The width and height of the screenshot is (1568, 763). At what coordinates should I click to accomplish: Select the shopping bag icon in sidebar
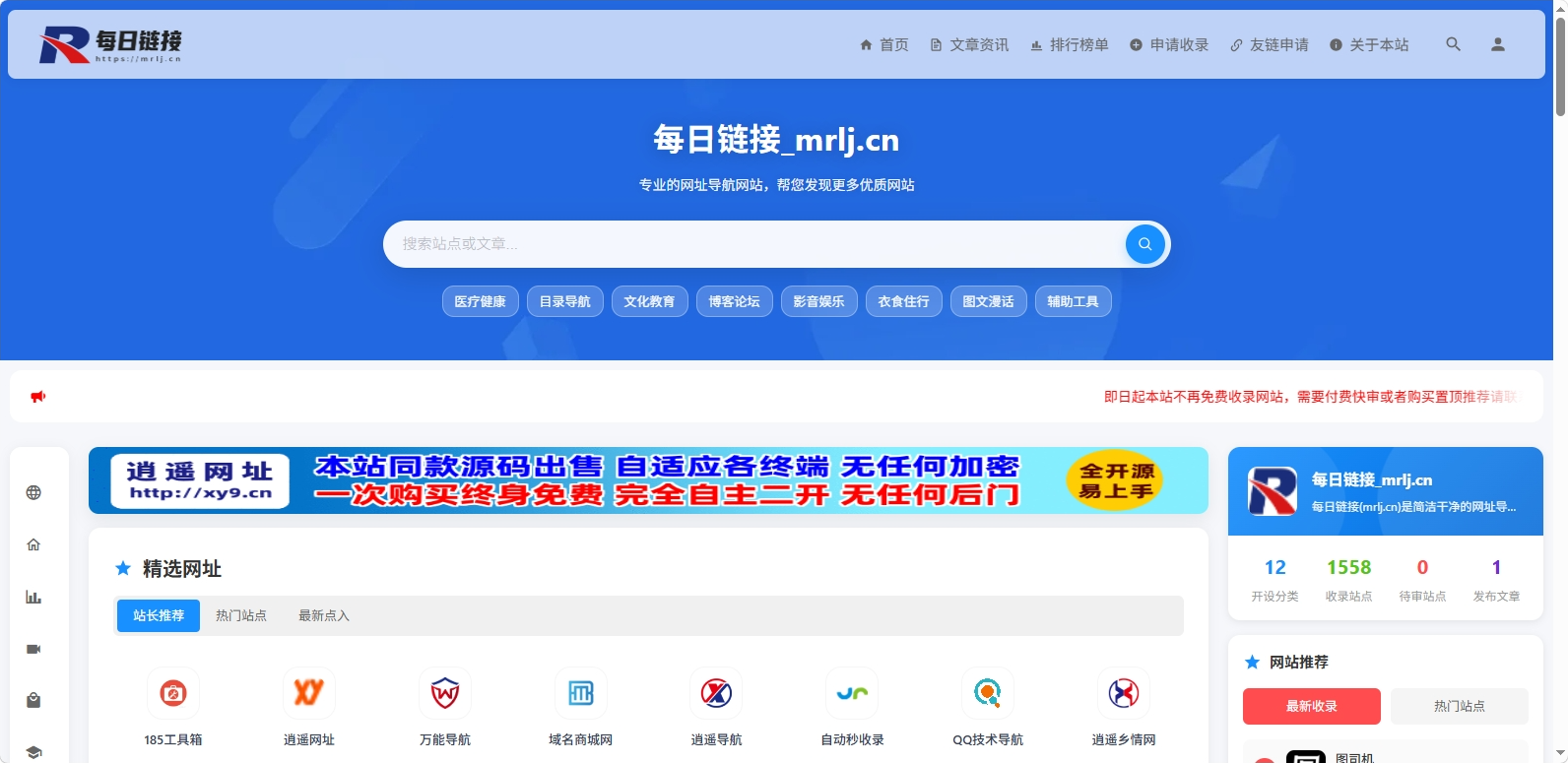click(33, 701)
